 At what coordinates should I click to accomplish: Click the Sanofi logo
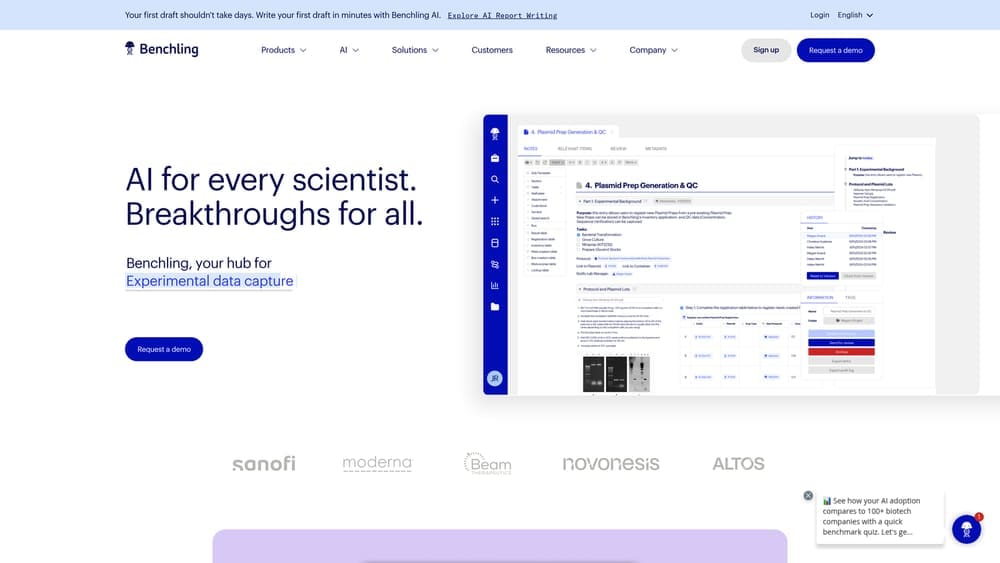pos(264,464)
